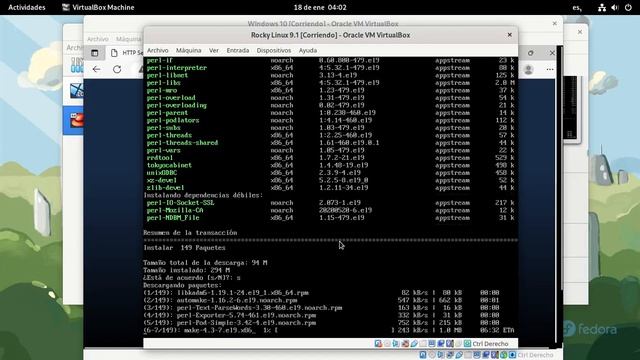Open Archivo menu in Windows 10 VM window
This screenshot has height=360, width=640.
point(98,39)
